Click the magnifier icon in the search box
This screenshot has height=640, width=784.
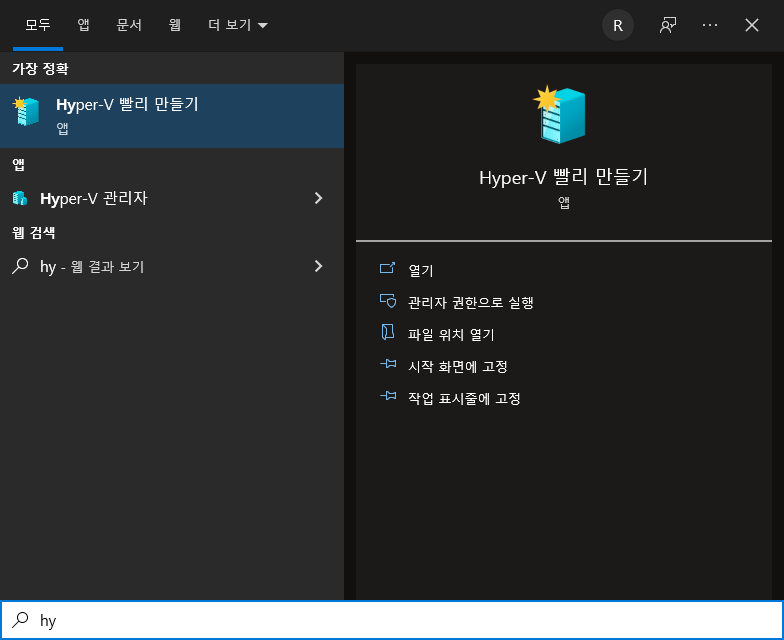[20, 620]
